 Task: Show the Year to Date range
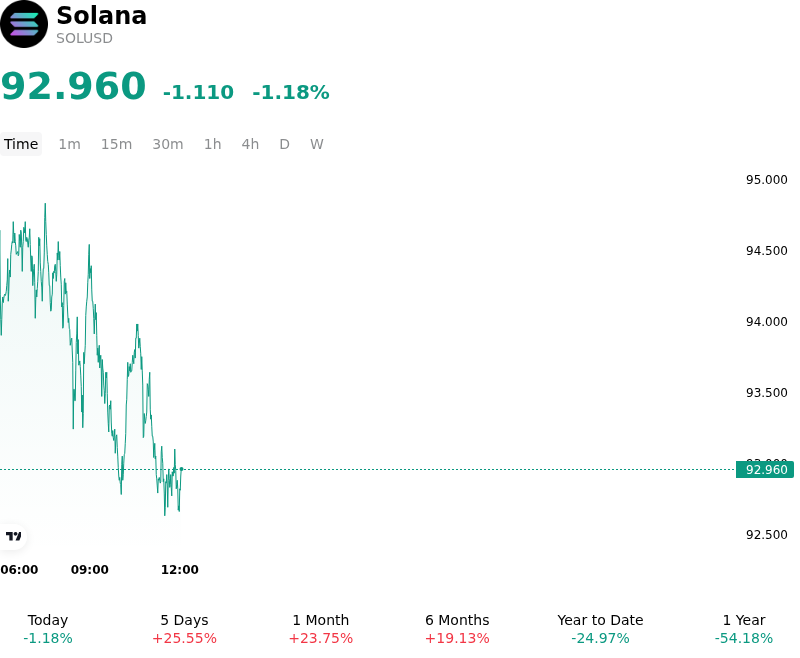(x=600, y=629)
